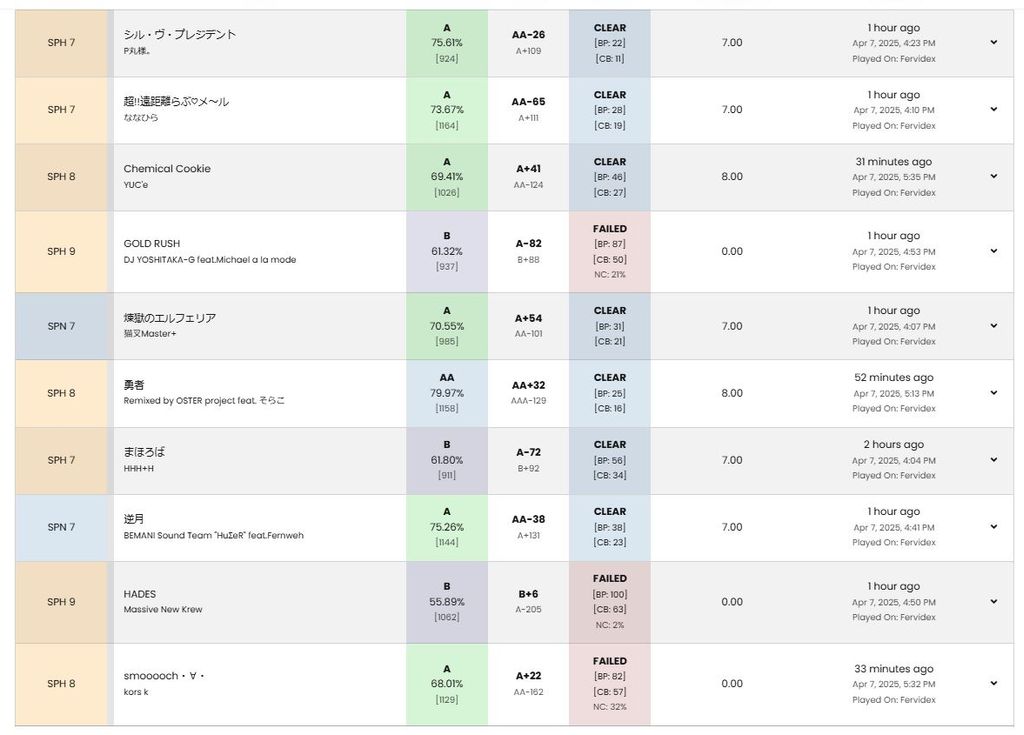Open the GOLD RUSH row expand chevron

click(993, 251)
